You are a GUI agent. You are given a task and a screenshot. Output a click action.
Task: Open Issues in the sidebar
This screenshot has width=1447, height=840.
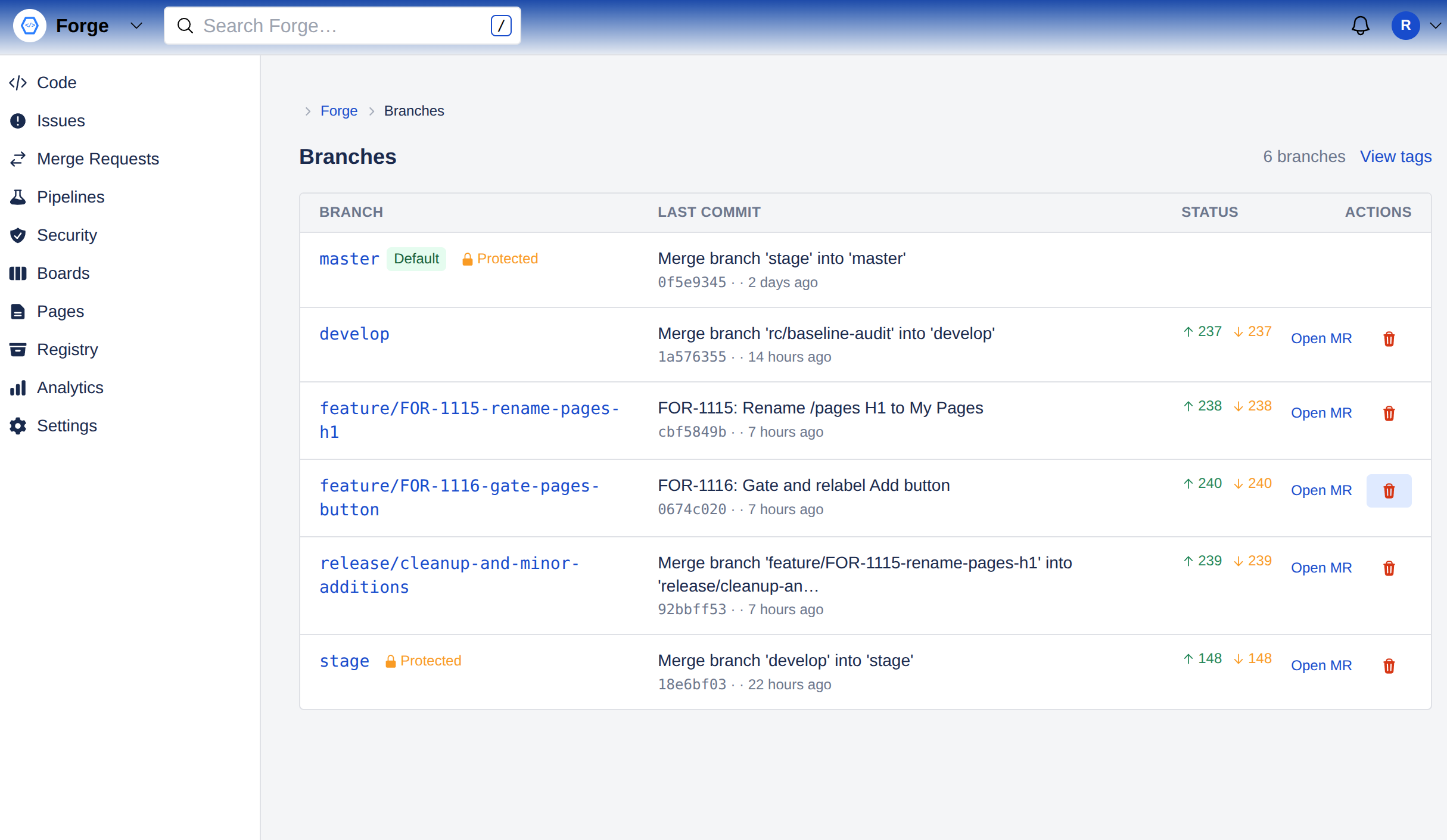click(61, 121)
